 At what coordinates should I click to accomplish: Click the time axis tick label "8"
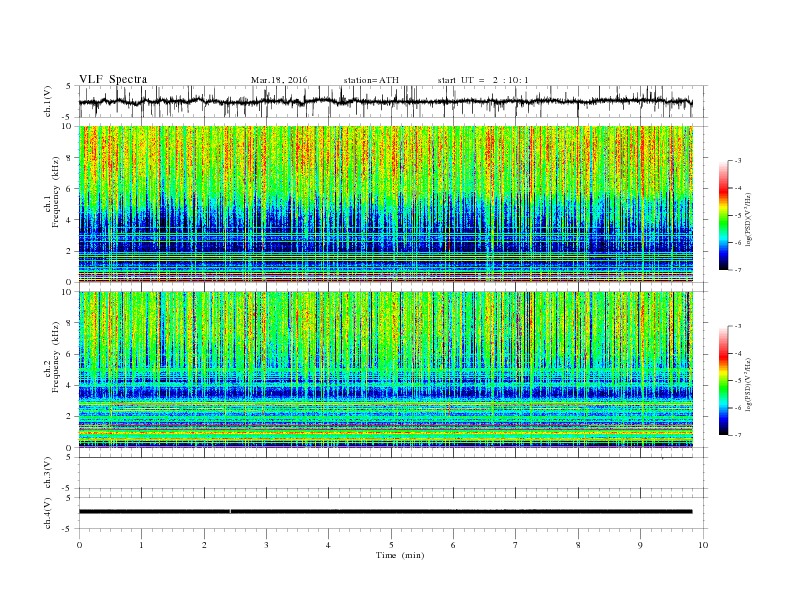[x=578, y=545]
